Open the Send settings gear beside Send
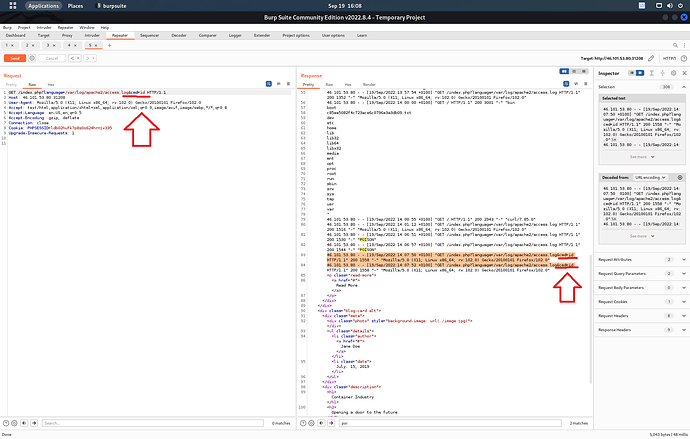This screenshot has width=690, height=439. 32,58
